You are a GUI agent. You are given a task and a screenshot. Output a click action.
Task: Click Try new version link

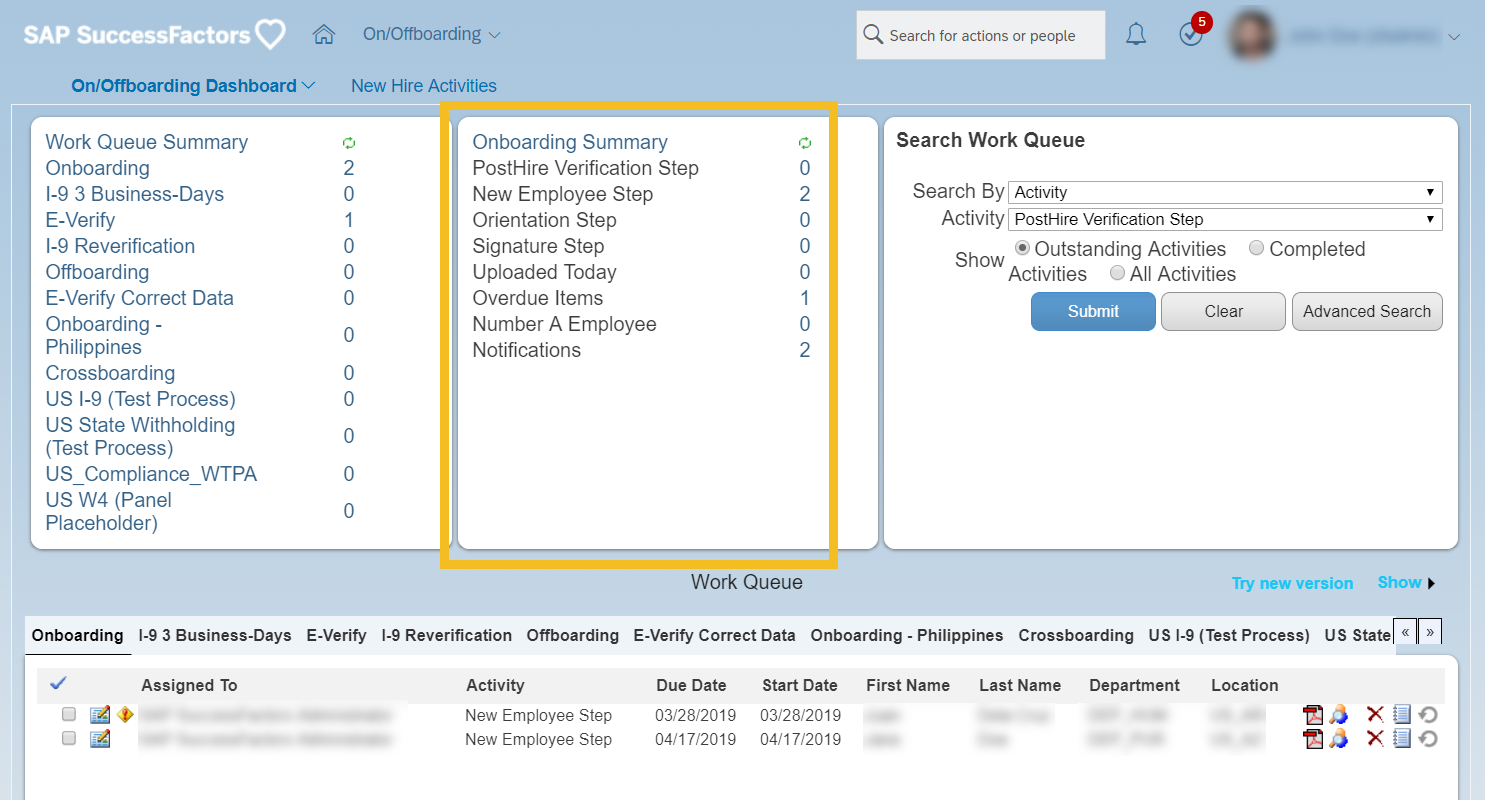(1292, 583)
